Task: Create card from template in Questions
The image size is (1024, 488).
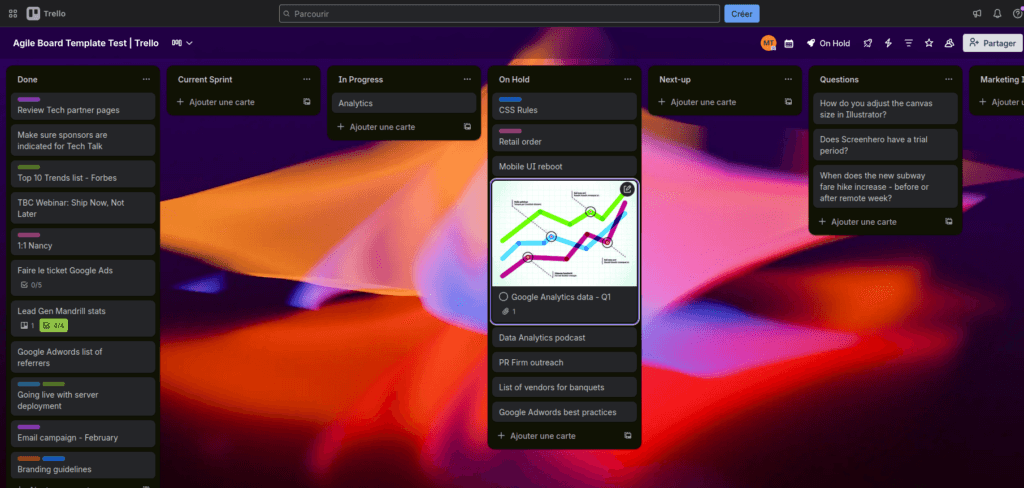Action: (949, 222)
